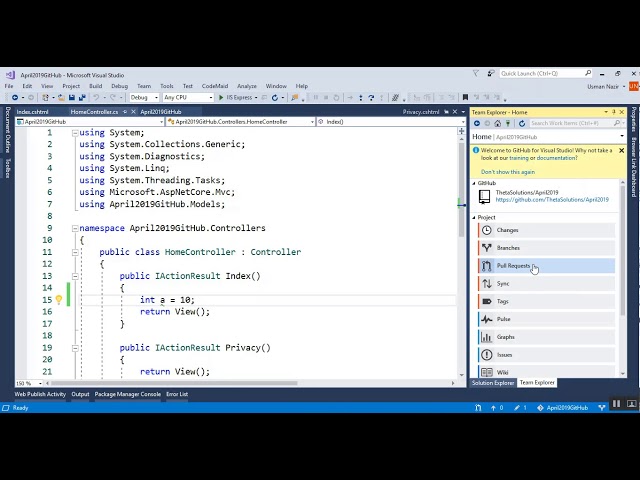Click the Save All toolbar icon

(x=82, y=98)
